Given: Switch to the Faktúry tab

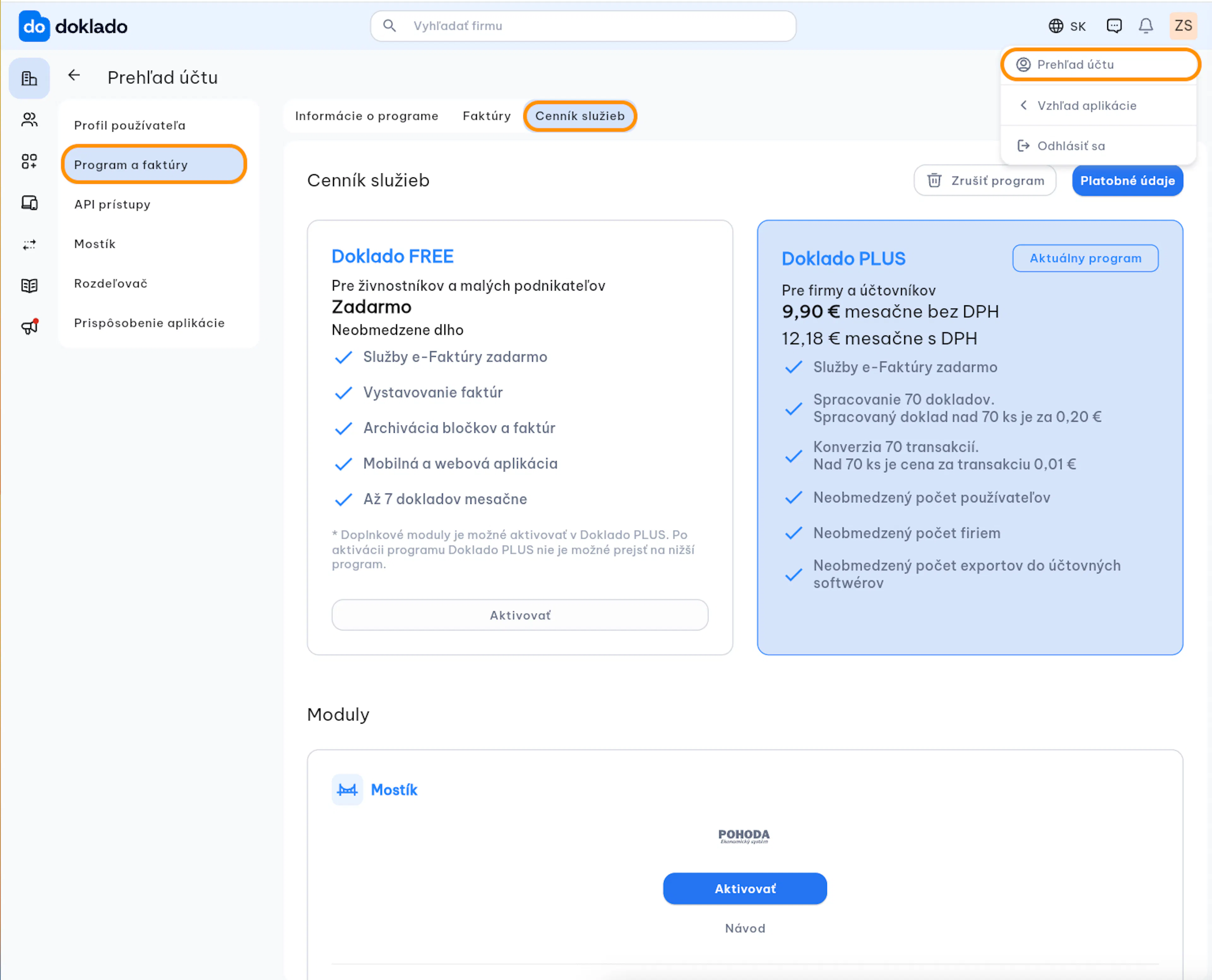Looking at the screenshot, I should coord(487,116).
